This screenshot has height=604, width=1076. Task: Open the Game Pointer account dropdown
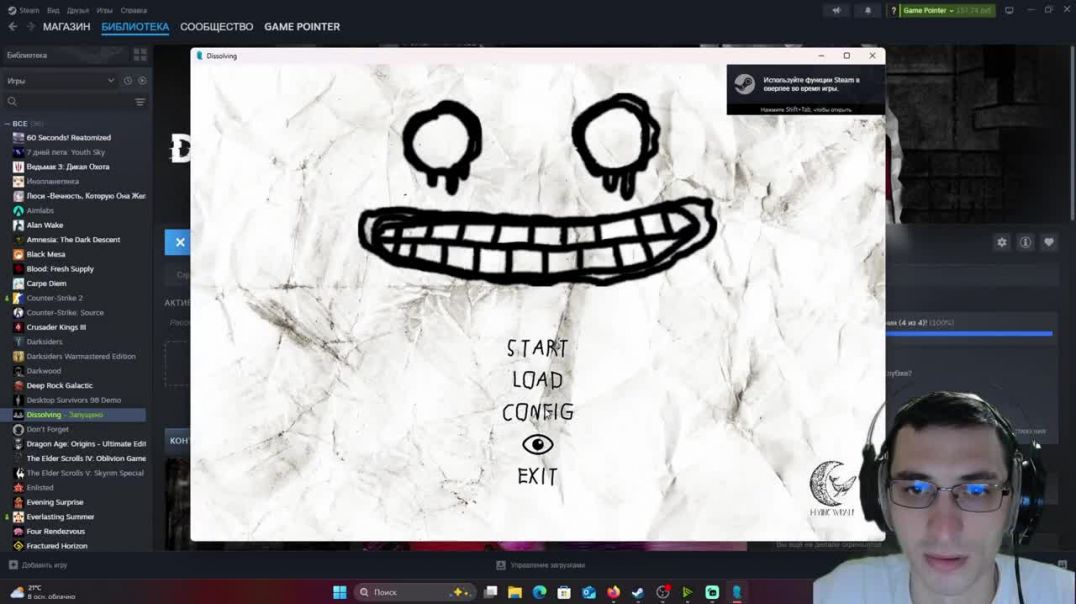(x=947, y=10)
